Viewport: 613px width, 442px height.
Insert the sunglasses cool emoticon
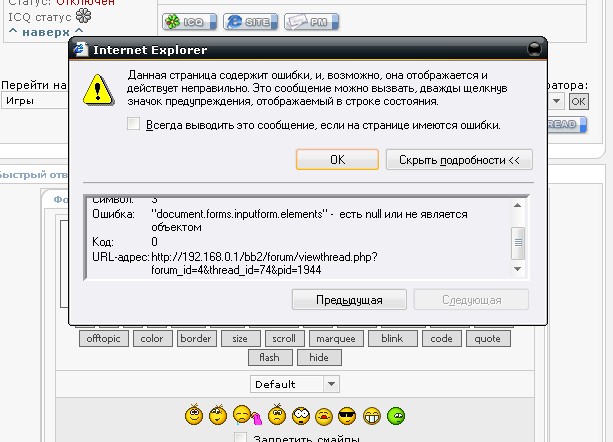(x=347, y=416)
